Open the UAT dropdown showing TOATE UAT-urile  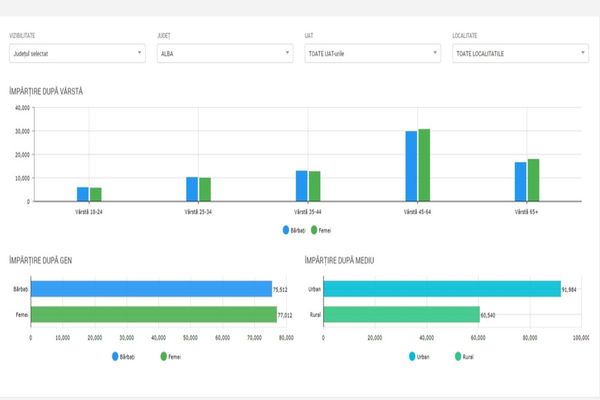(x=371, y=53)
